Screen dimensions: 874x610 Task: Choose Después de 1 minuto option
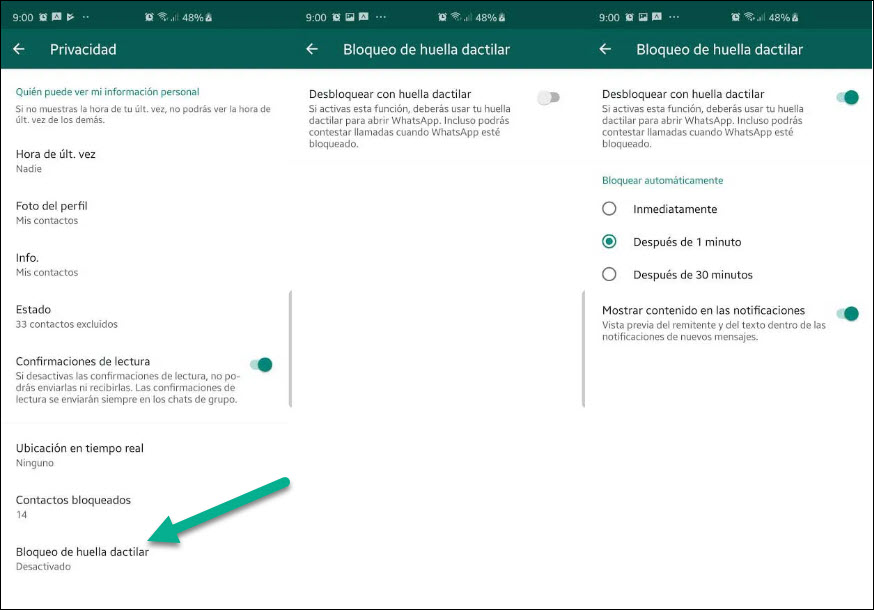click(x=609, y=242)
